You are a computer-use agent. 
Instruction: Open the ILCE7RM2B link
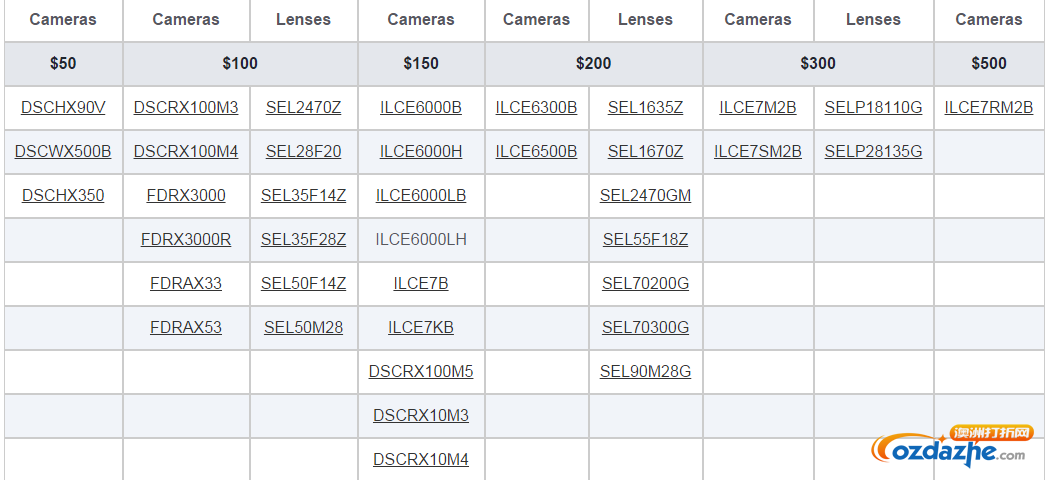(x=989, y=108)
